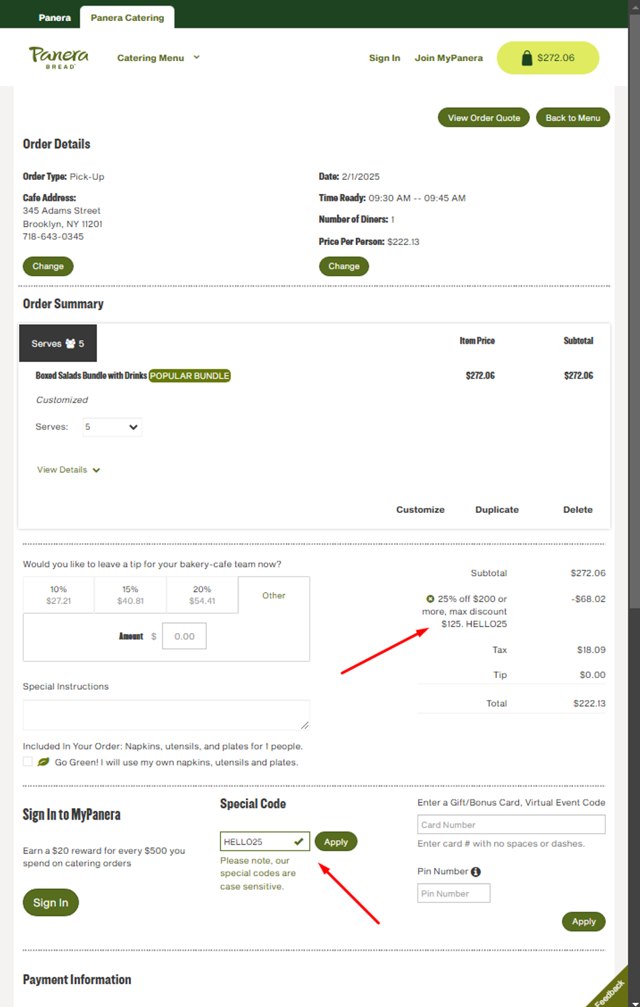Open the Catering Menu dropdown

click(158, 58)
